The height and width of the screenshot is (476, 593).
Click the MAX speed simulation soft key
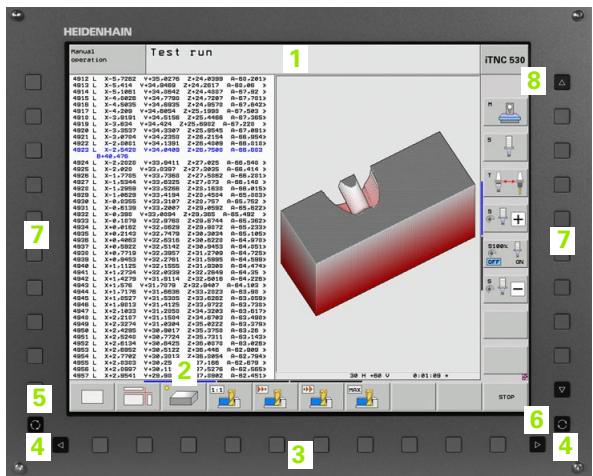click(366, 397)
